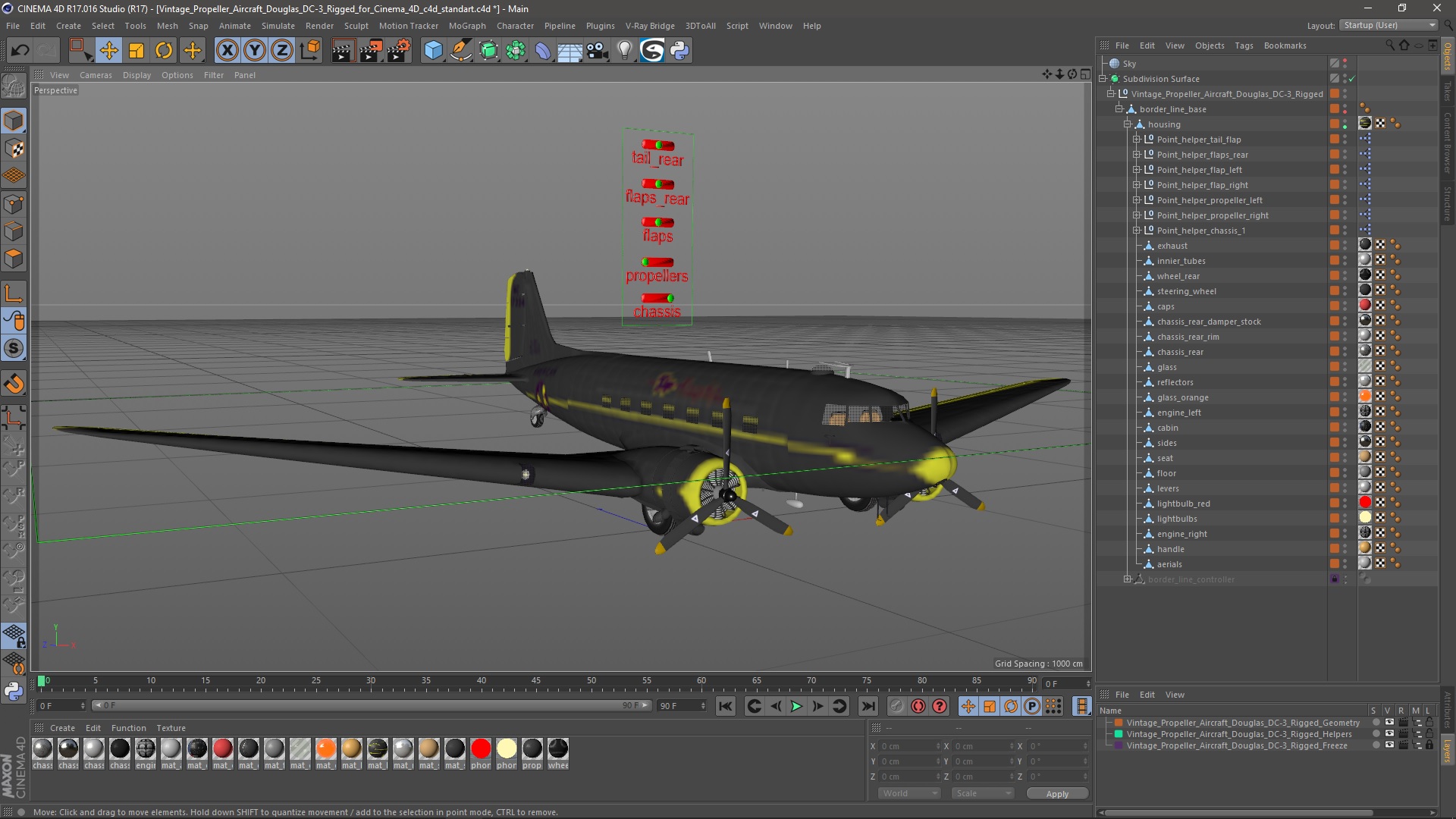Open World coordinate dropdown
The image size is (1456, 819).
pyautogui.click(x=909, y=793)
